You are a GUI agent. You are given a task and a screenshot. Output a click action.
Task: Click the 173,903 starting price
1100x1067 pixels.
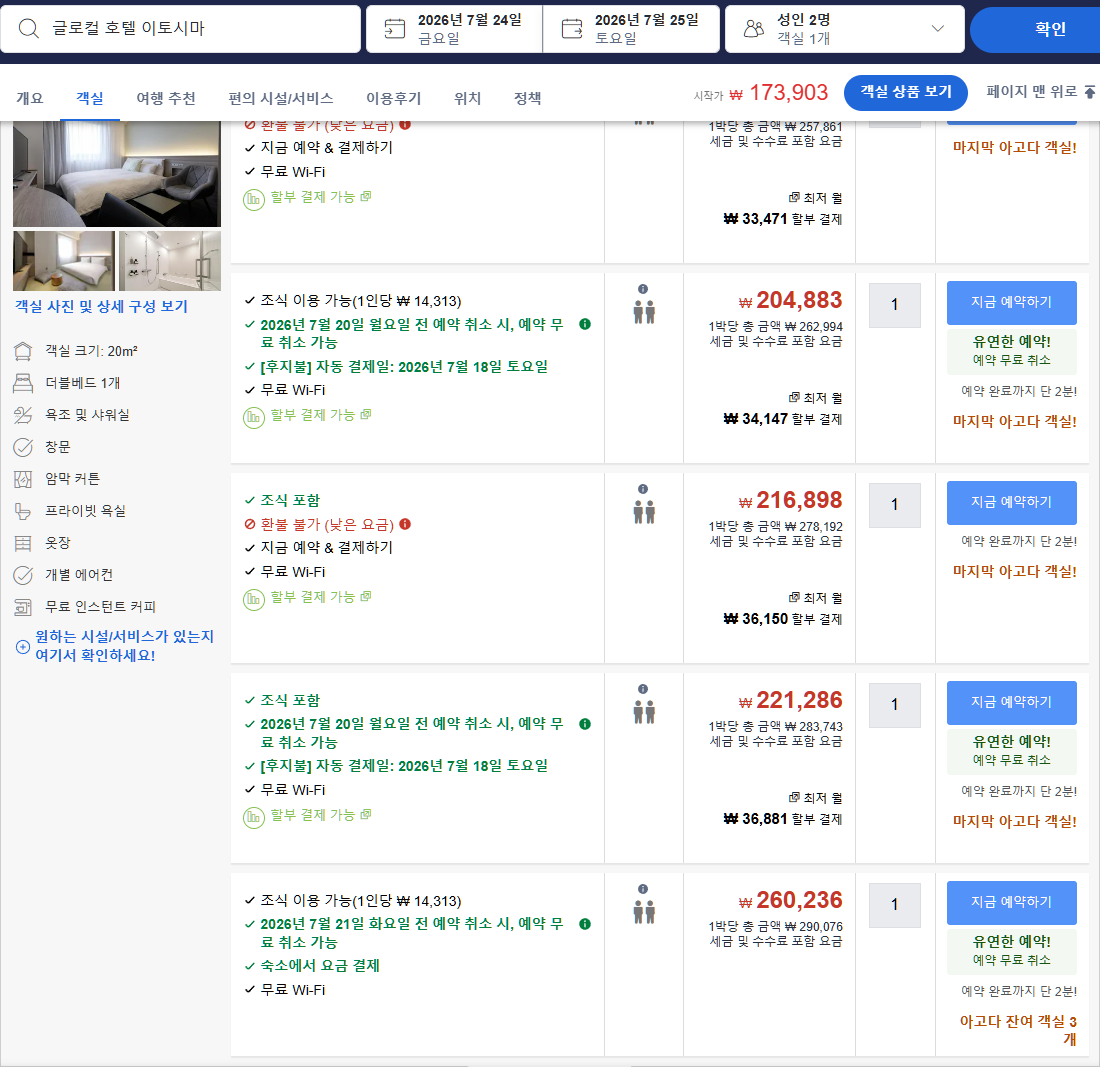pyautogui.click(x=779, y=93)
